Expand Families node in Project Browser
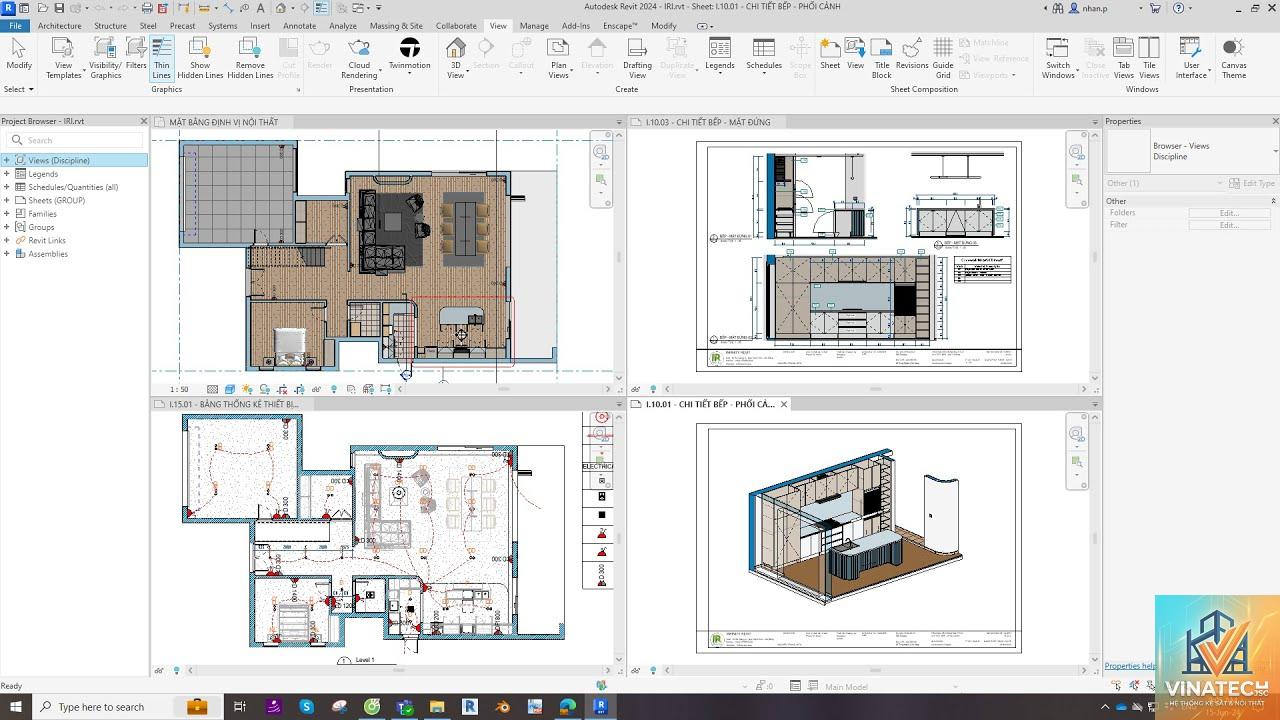This screenshot has height=720, width=1280. pos(7,214)
